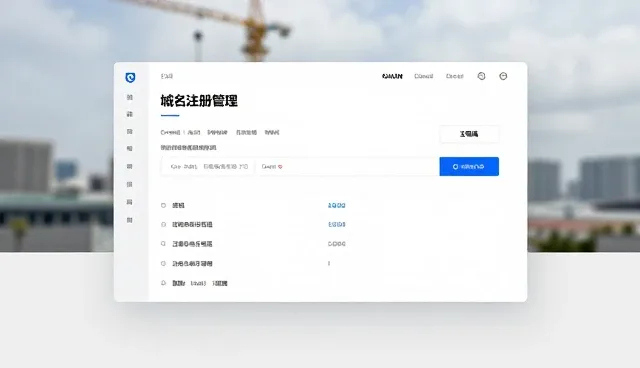This screenshot has height=368, width=640.
Task: Click the blue button with circle icon
Action: click(x=469, y=166)
